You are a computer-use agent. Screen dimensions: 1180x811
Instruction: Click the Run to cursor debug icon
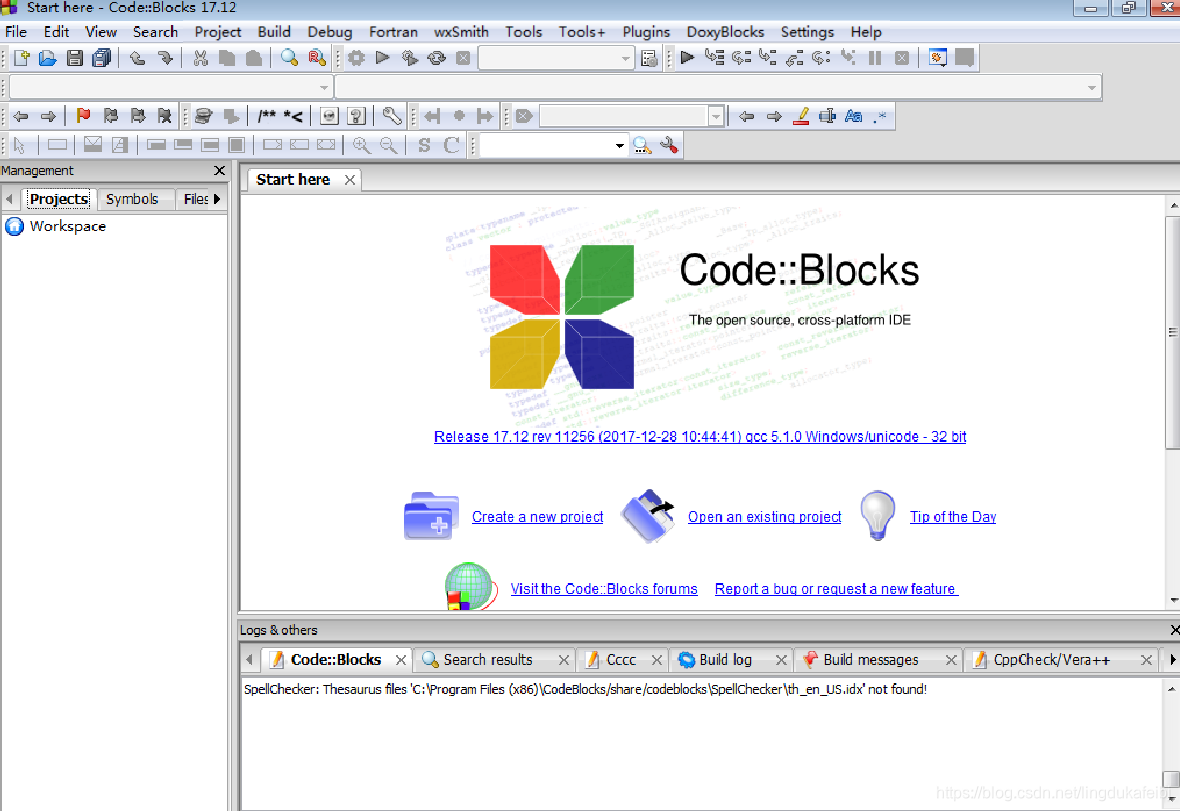point(714,58)
